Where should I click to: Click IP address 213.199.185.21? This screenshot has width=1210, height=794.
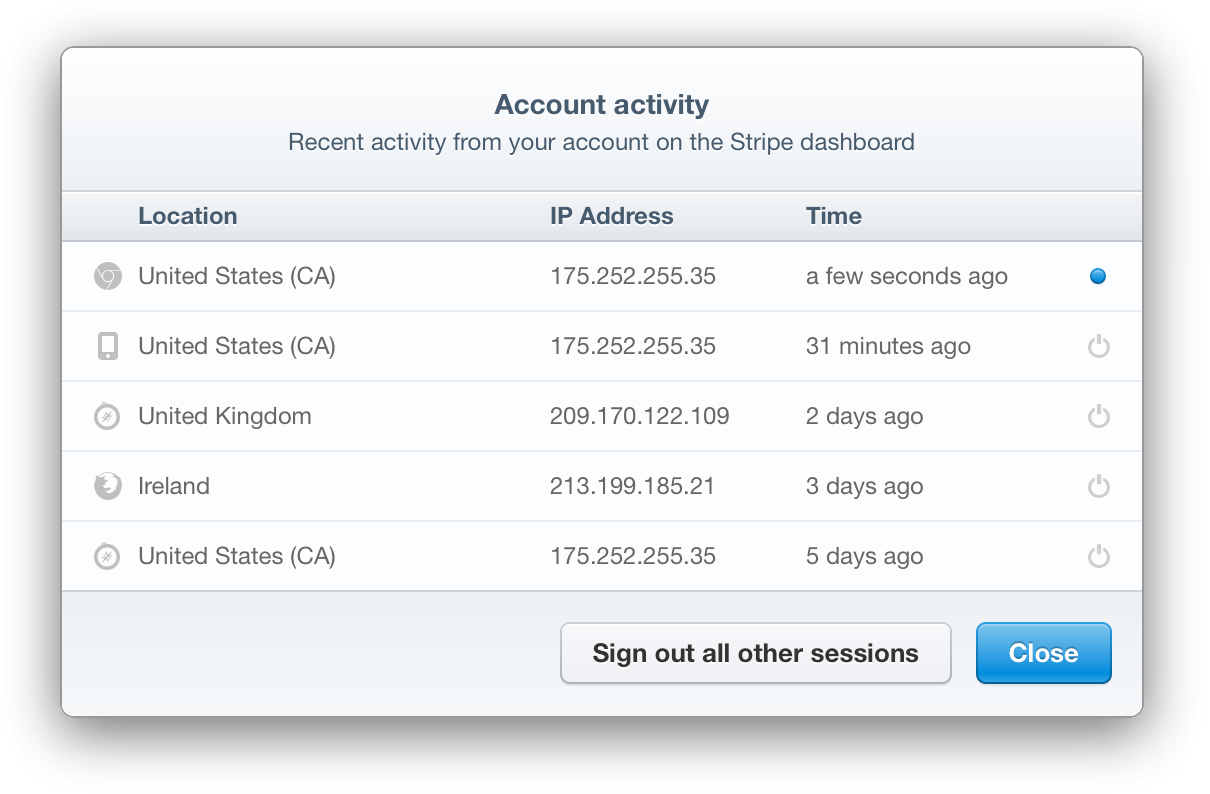(633, 487)
